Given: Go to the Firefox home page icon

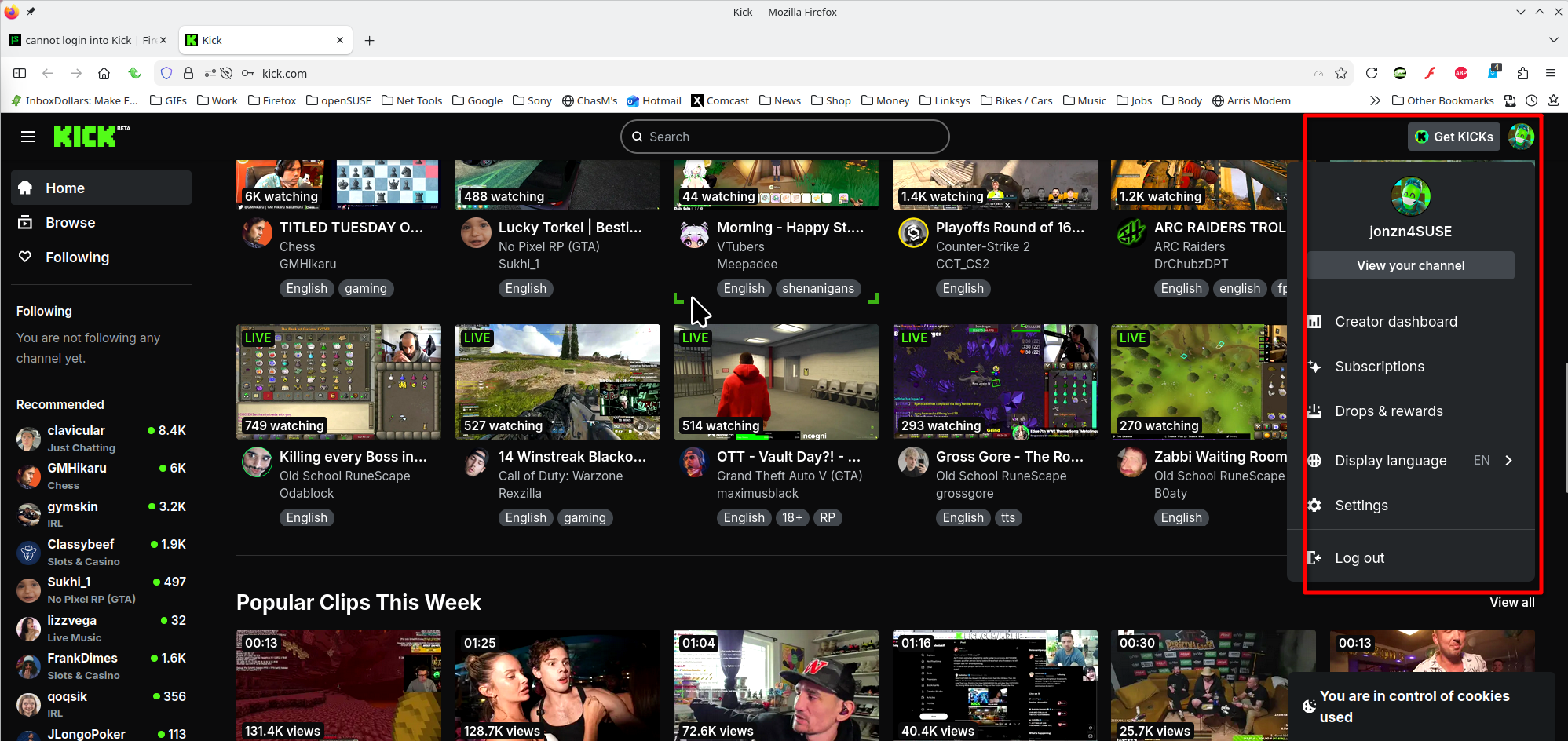Looking at the screenshot, I should [104, 73].
